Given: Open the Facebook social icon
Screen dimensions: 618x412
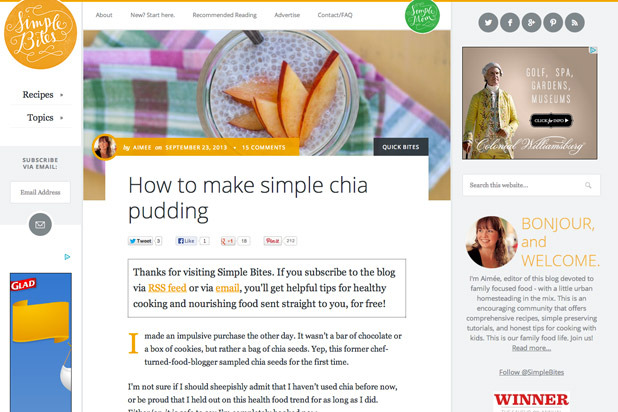Looking at the screenshot, I should point(510,22).
